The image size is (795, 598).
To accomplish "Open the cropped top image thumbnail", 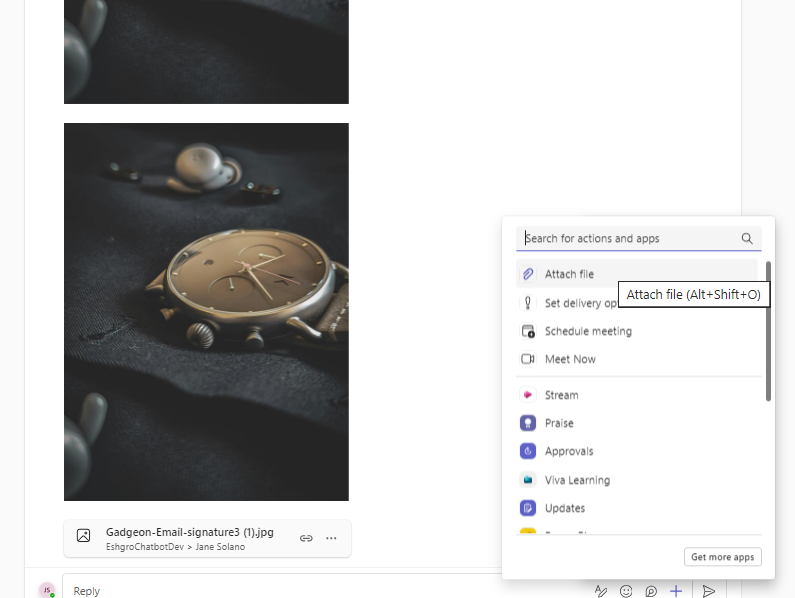I will point(206,52).
